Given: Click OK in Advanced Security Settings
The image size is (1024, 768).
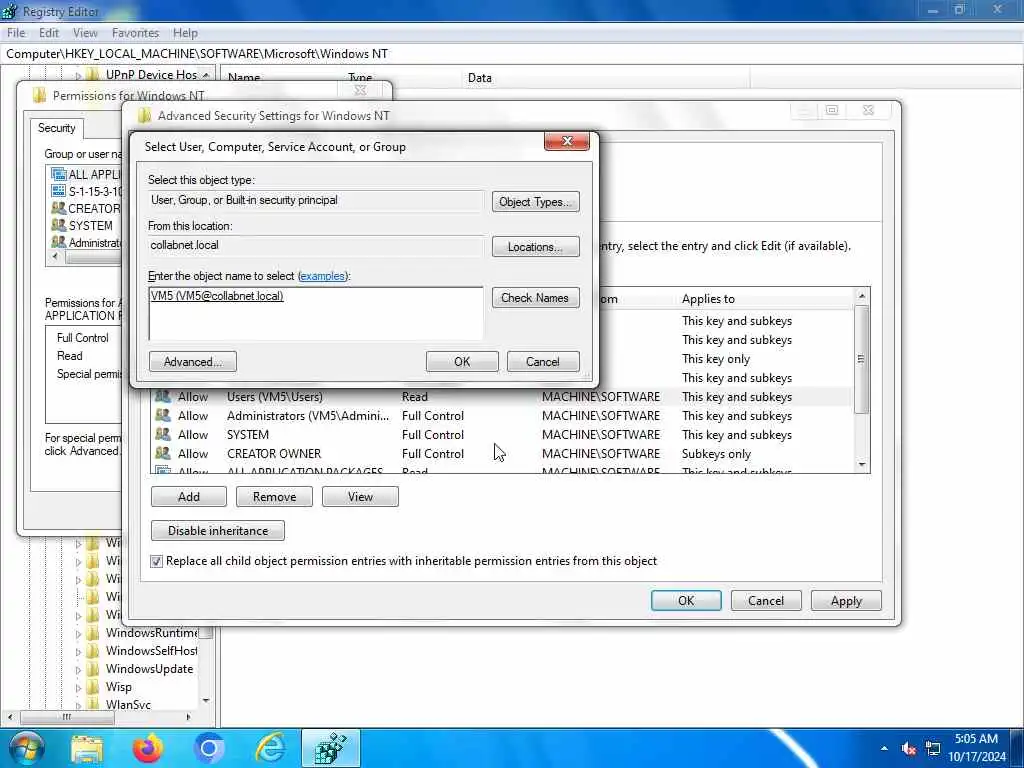Looking at the screenshot, I should point(686,601).
